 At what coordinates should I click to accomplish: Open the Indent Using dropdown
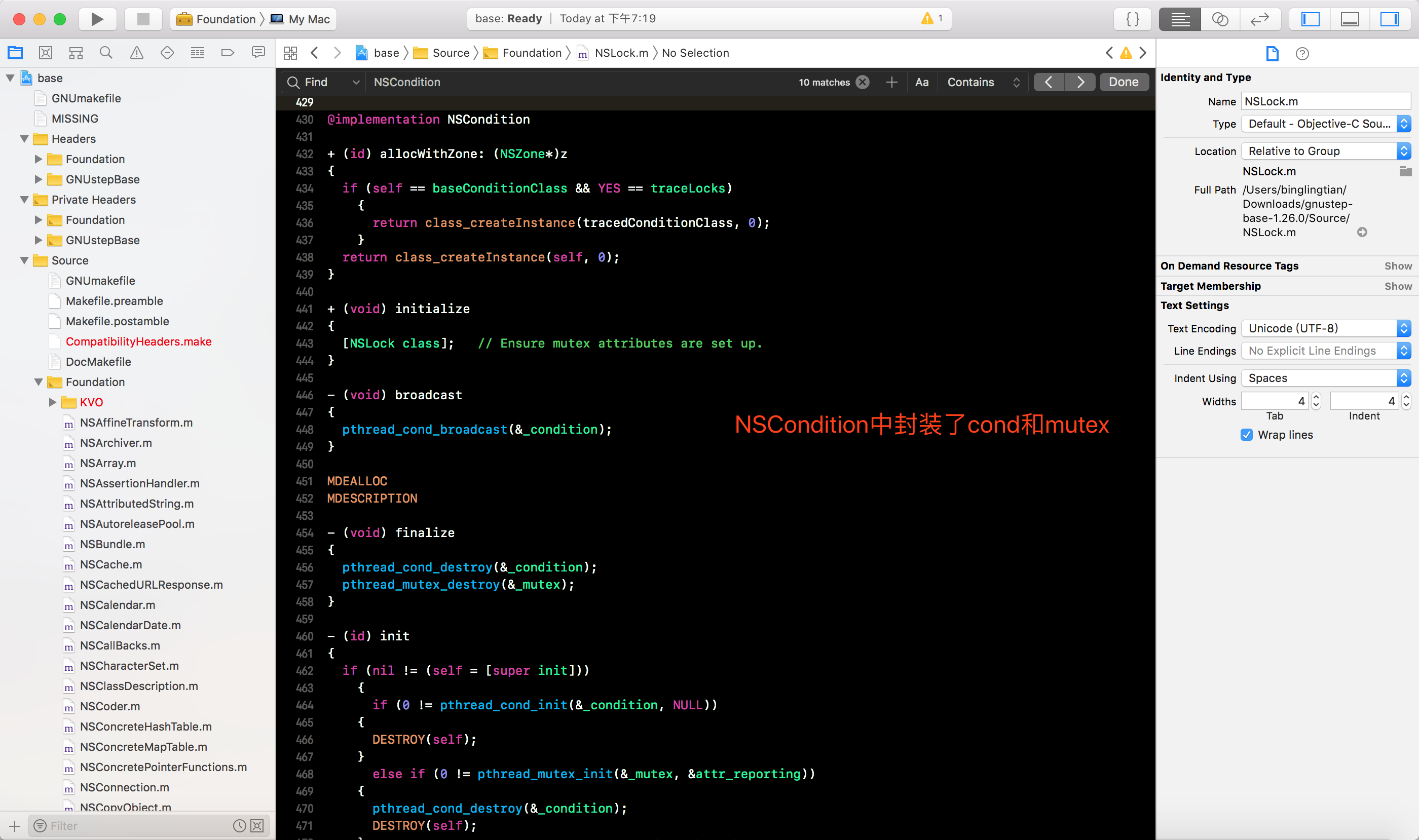(x=1326, y=378)
